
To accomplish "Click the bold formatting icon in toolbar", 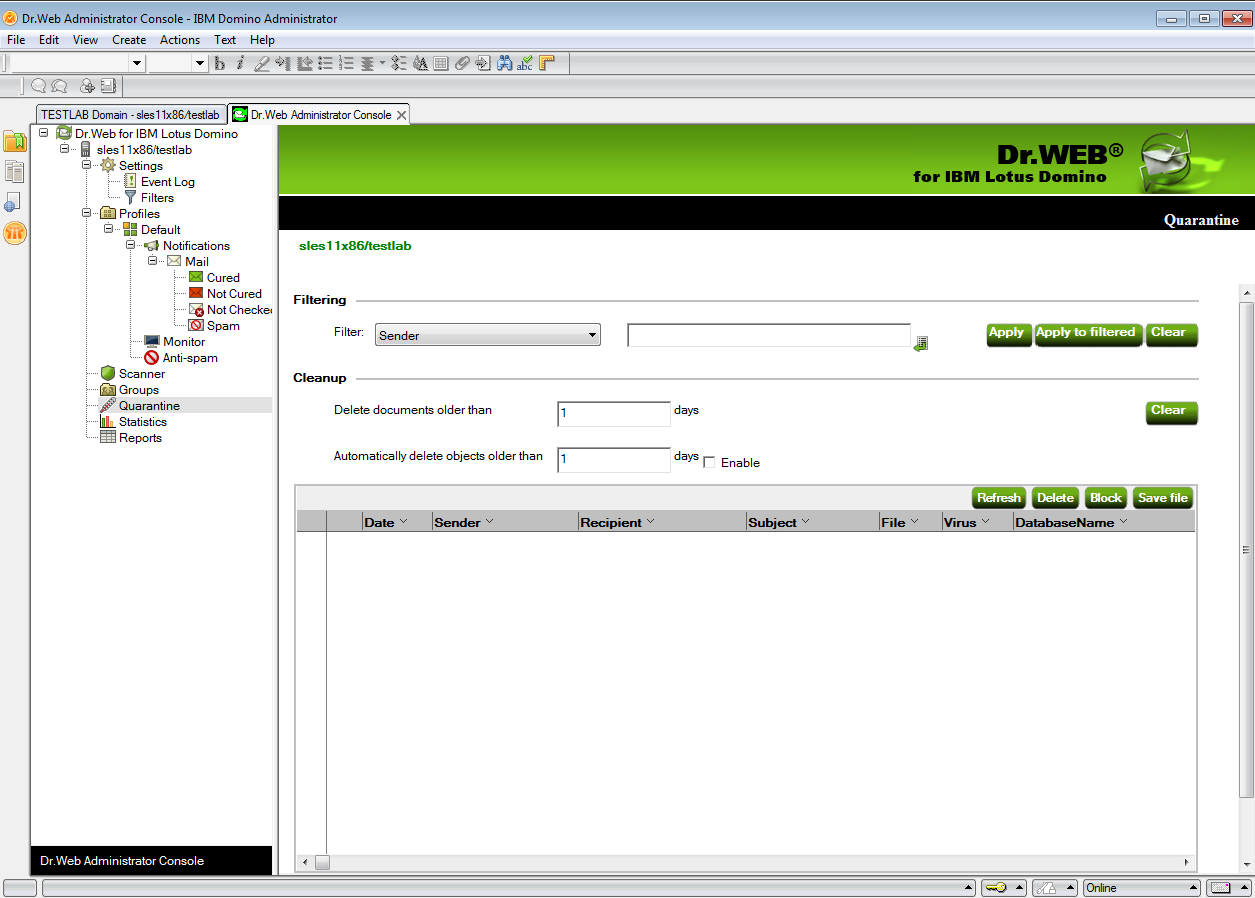I will click(x=220, y=63).
